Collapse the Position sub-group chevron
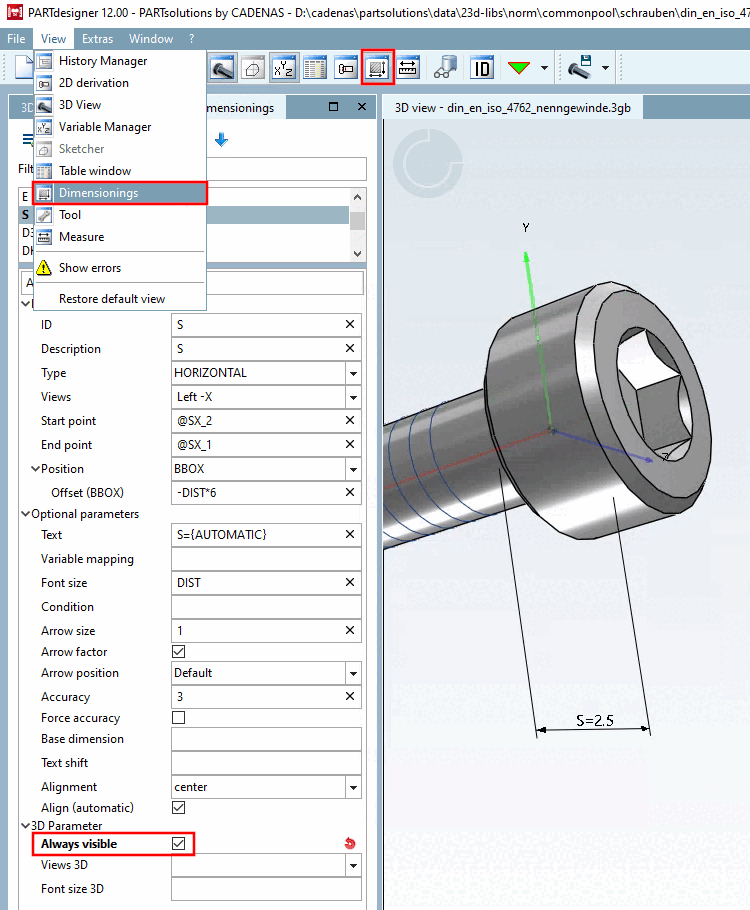Screen dimensions: 750x910 [x=35, y=468]
